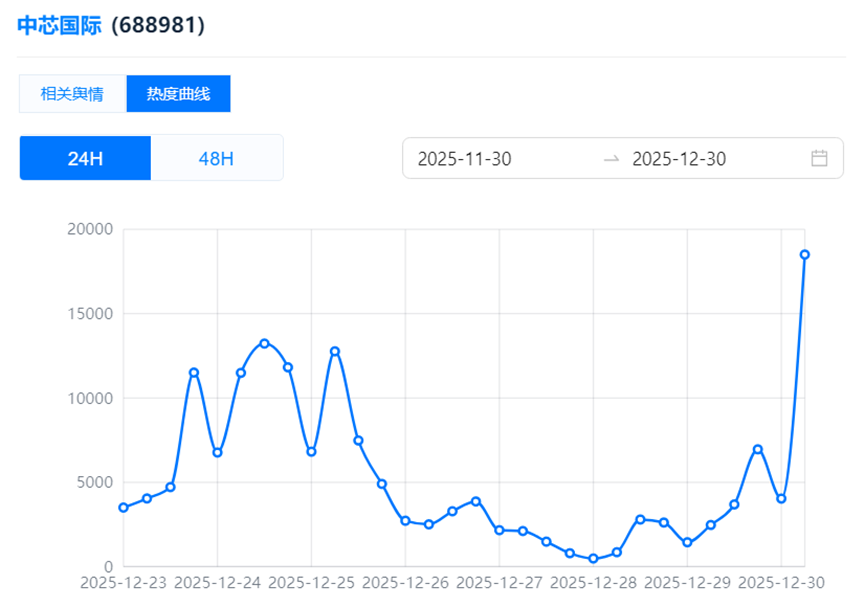
Task: Switch to the 48H time range
Action: point(216,158)
